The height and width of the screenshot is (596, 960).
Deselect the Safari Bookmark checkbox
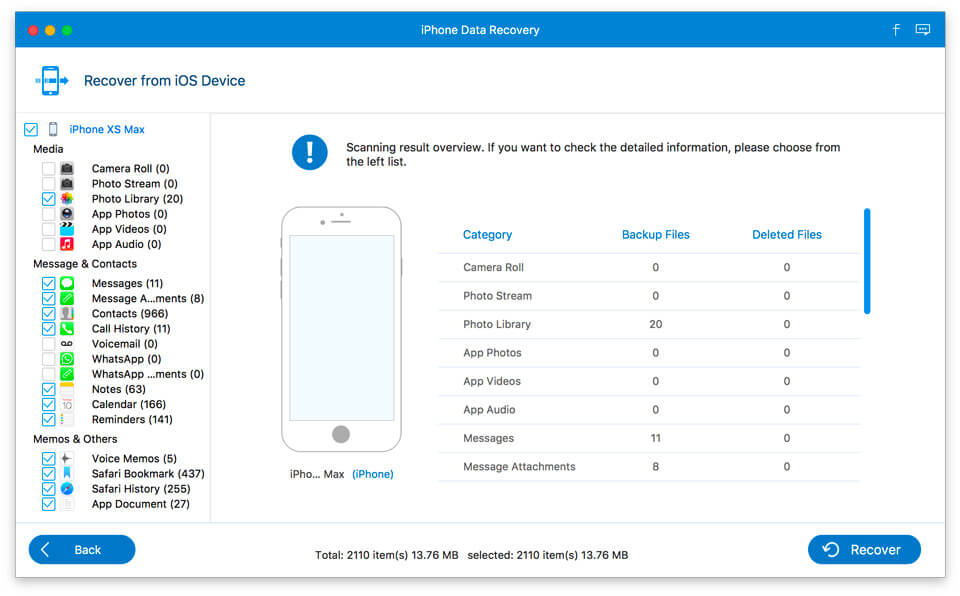coord(48,473)
